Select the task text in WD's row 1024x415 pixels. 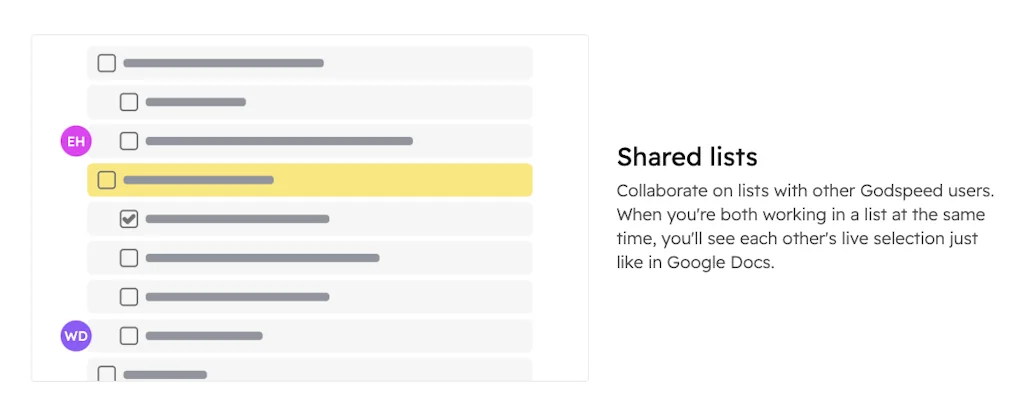204,336
